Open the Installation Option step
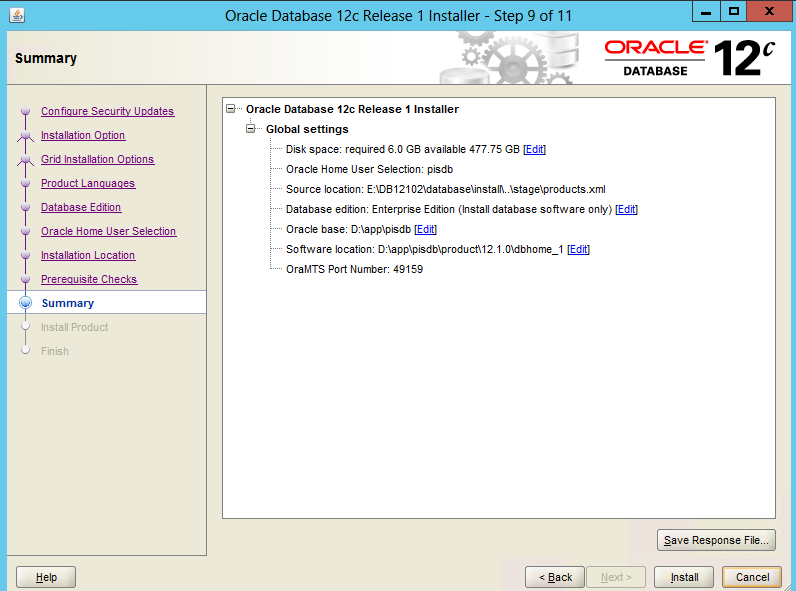This screenshot has width=796, height=591. [x=83, y=135]
